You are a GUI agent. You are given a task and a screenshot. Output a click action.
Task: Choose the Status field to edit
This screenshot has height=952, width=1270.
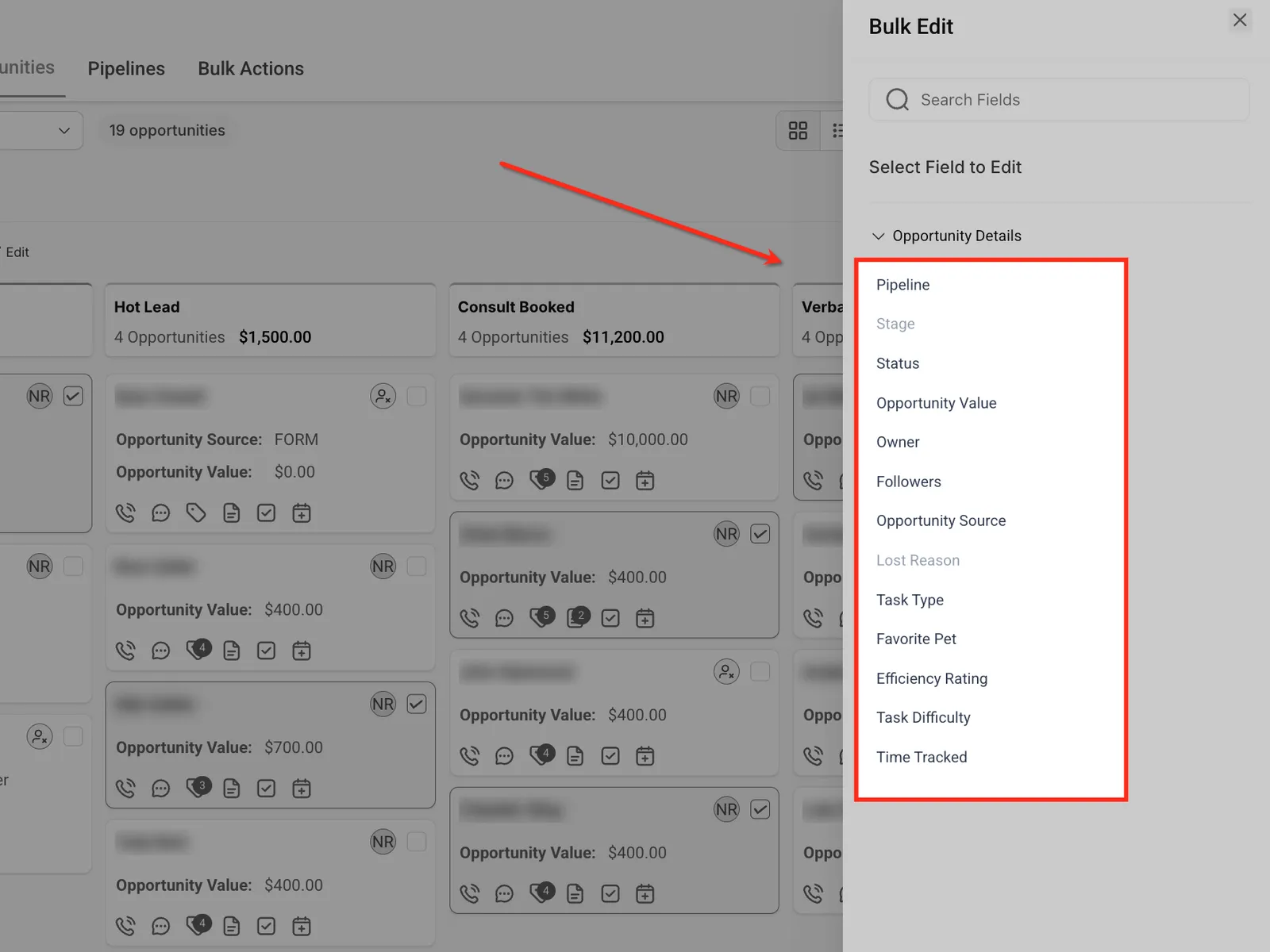(898, 363)
